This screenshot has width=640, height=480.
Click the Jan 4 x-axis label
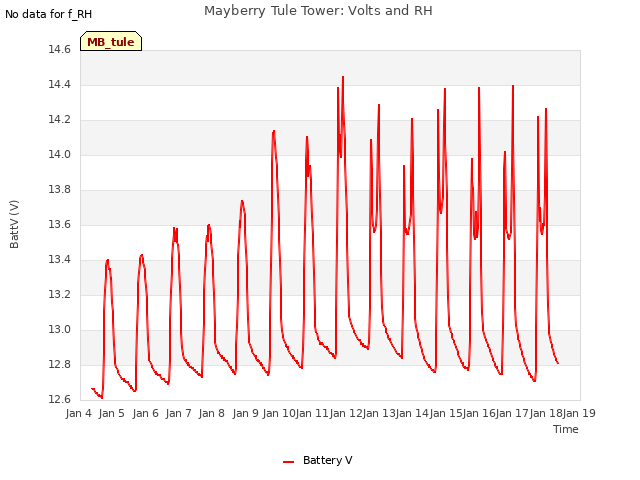click(x=79, y=413)
